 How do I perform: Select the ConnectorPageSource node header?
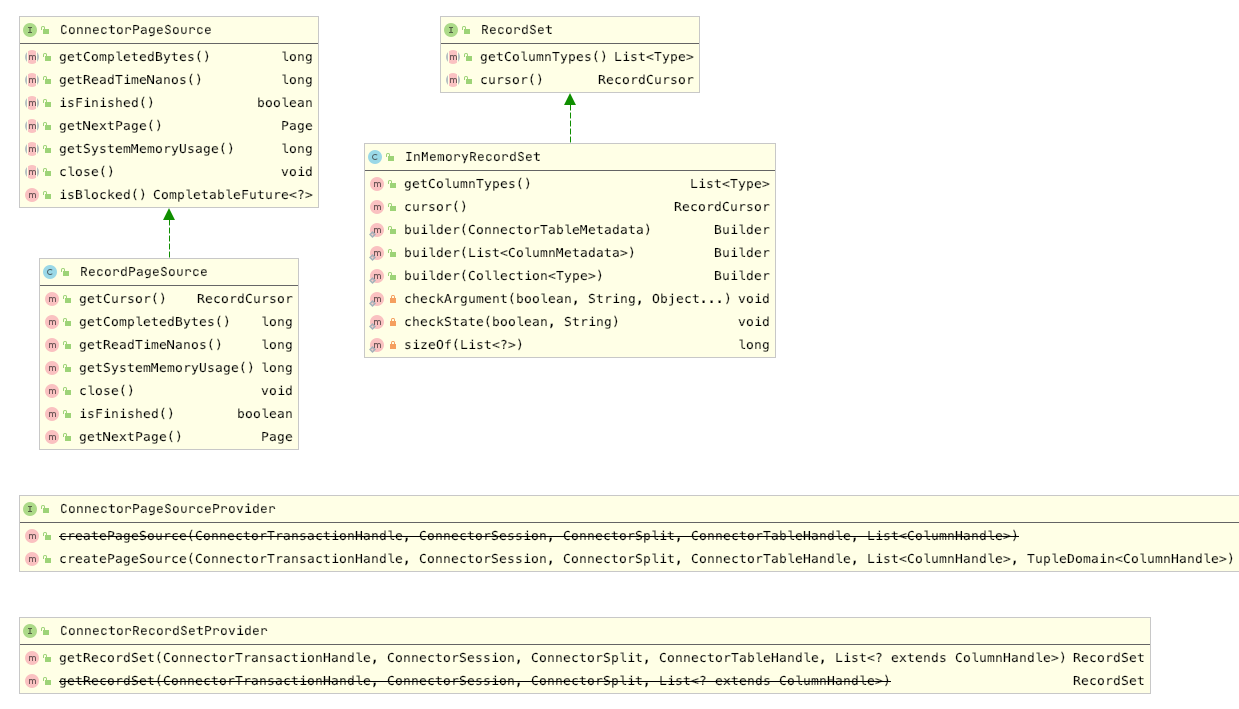135,30
